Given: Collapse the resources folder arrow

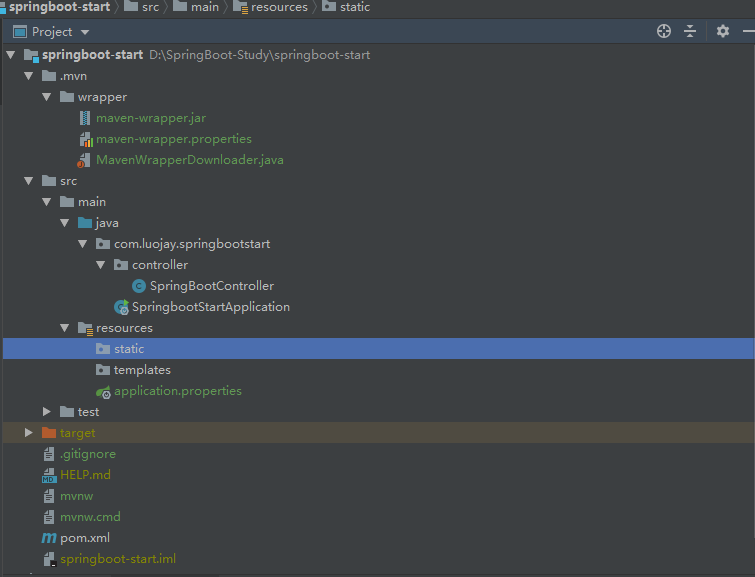Looking at the screenshot, I should pos(65,328).
